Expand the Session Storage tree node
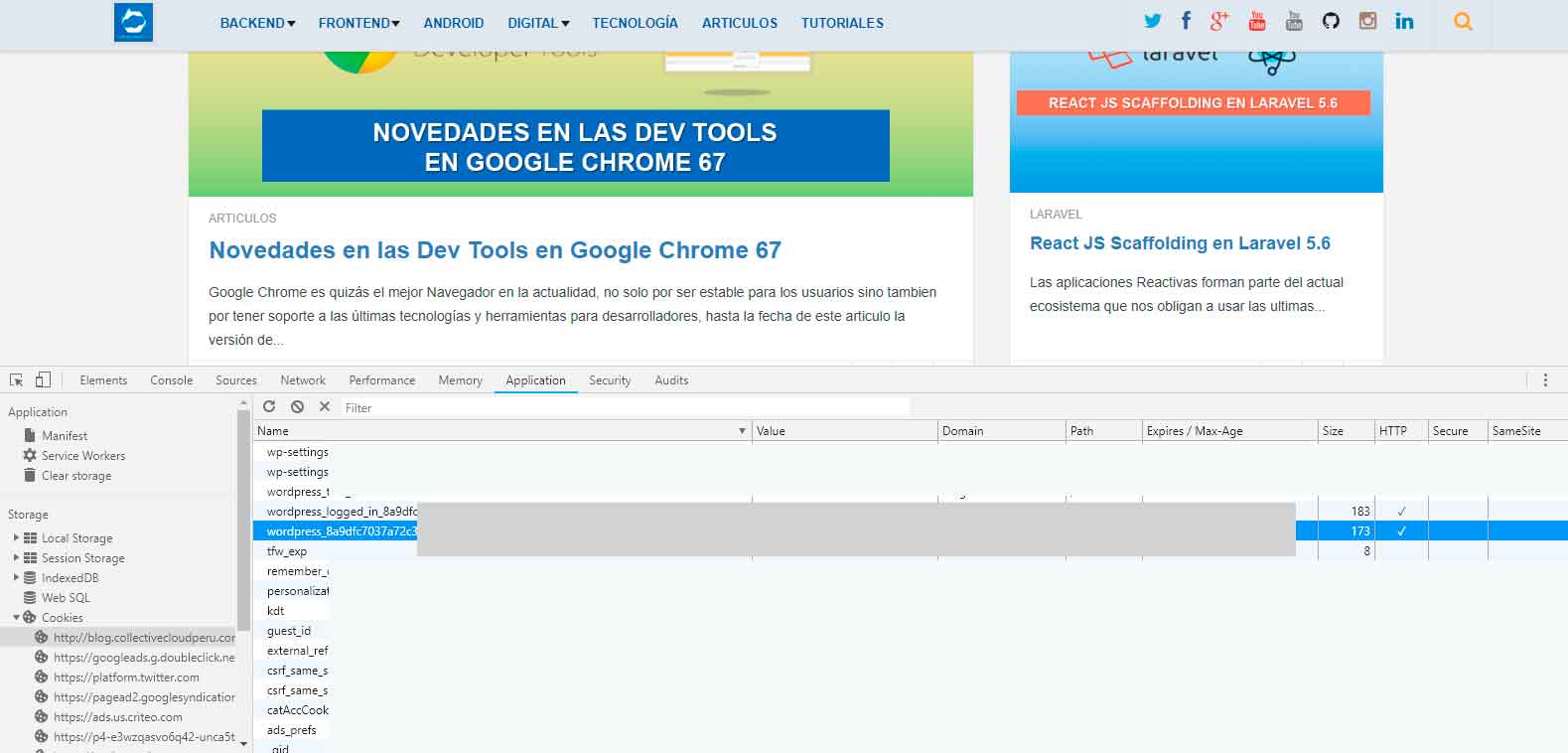1568x753 pixels. click(16, 557)
